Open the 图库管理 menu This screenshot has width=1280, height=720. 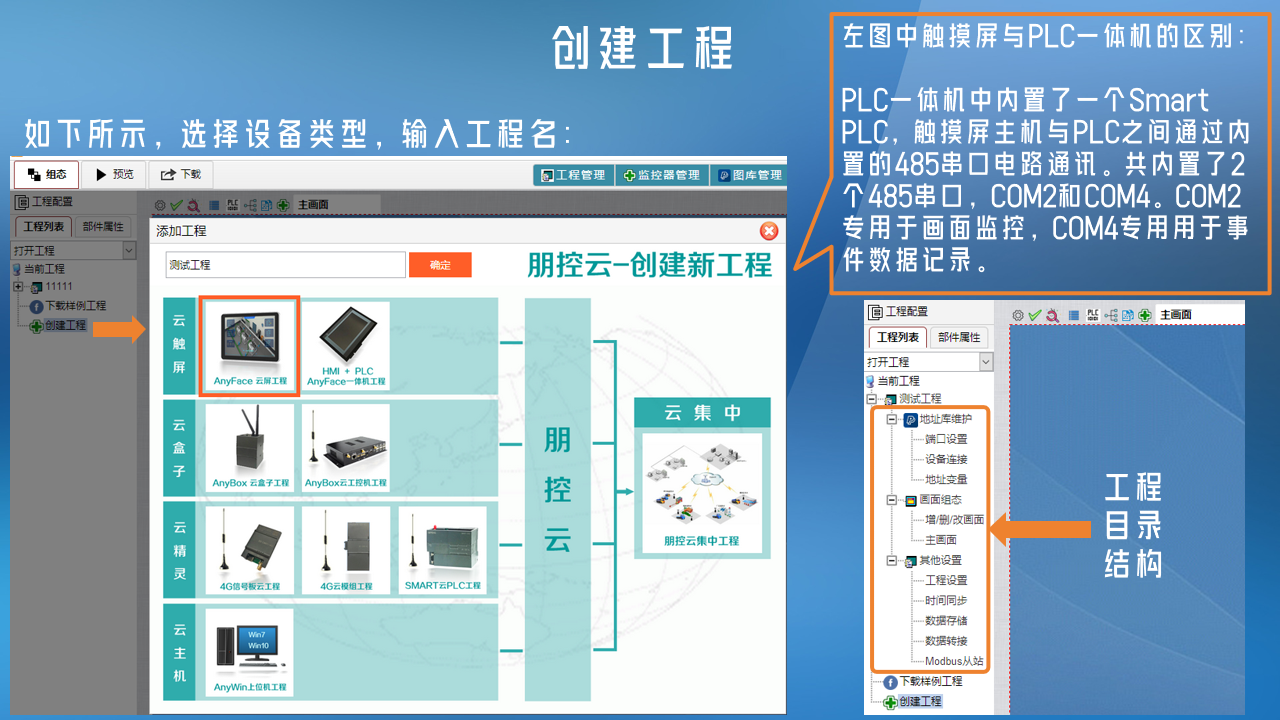(749, 175)
